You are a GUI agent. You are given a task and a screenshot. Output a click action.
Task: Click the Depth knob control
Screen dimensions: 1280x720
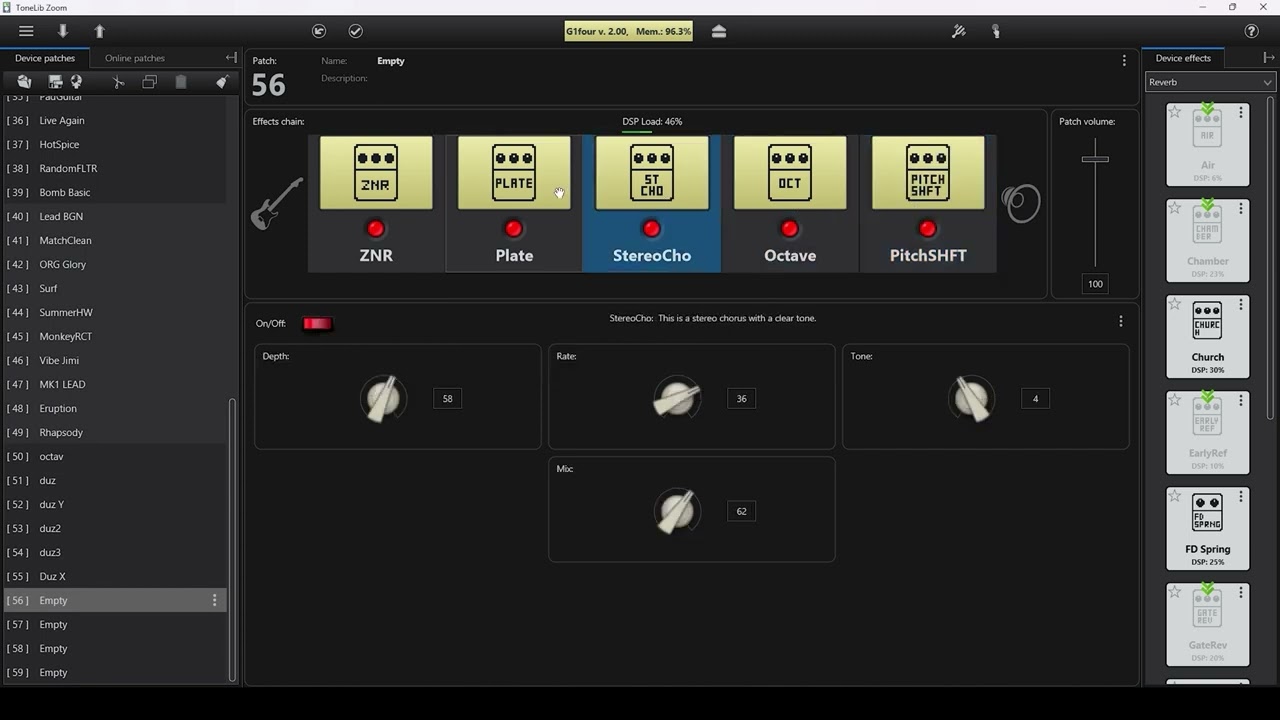(x=383, y=399)
